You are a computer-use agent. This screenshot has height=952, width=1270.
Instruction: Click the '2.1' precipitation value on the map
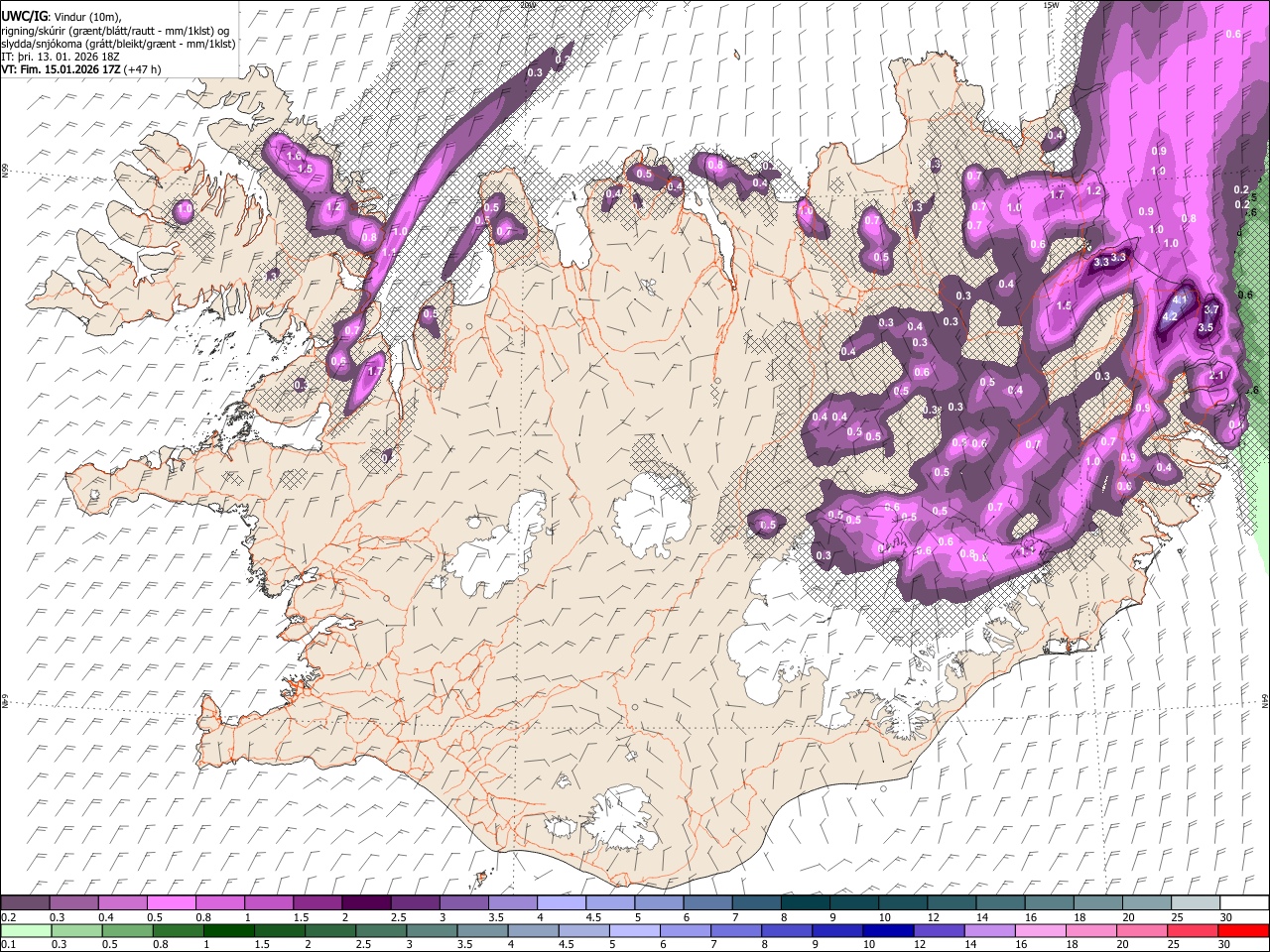click(1218, 375)
